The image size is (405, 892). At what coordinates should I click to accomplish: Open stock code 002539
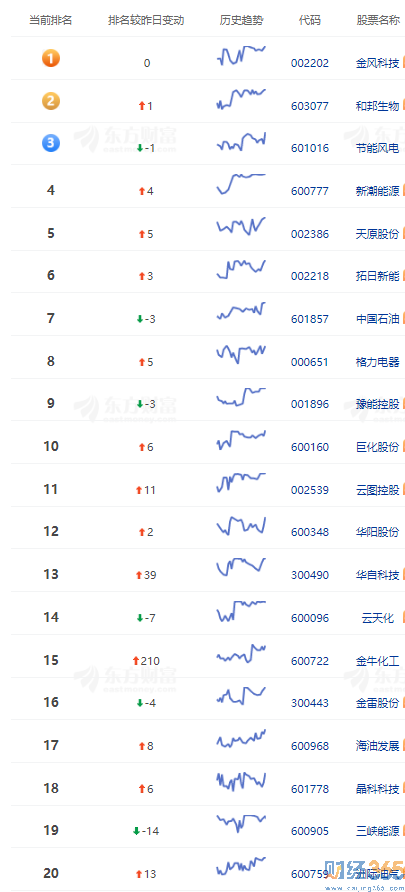[309, 490]
